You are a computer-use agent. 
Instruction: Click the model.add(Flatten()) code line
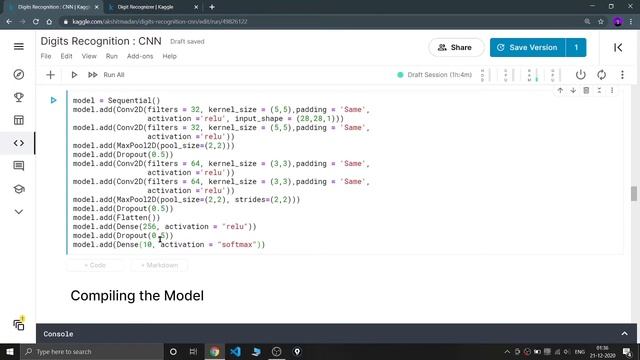[x=116, y=218]
